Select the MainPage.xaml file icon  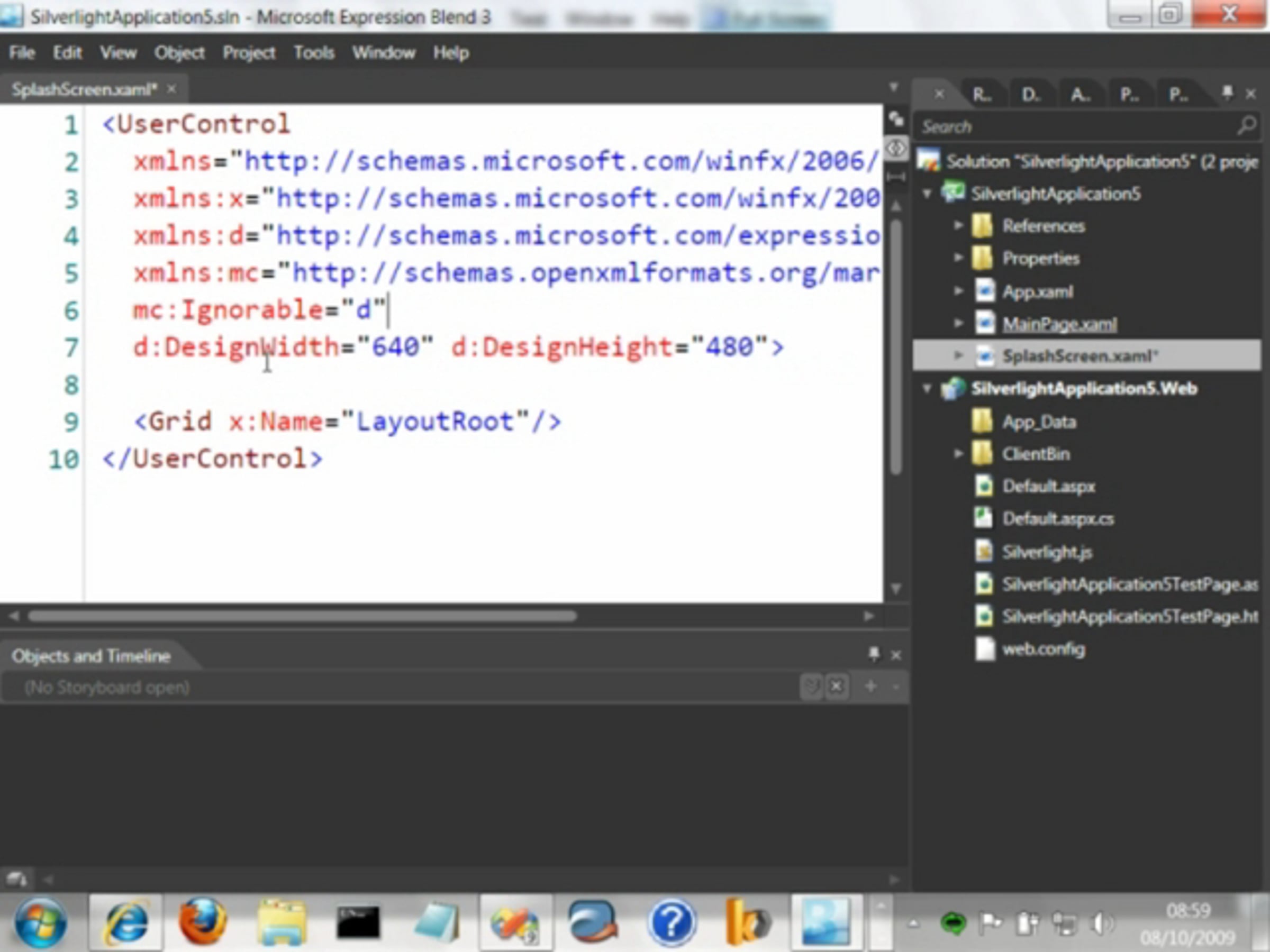pyautogui.click(x=985, y=323)
